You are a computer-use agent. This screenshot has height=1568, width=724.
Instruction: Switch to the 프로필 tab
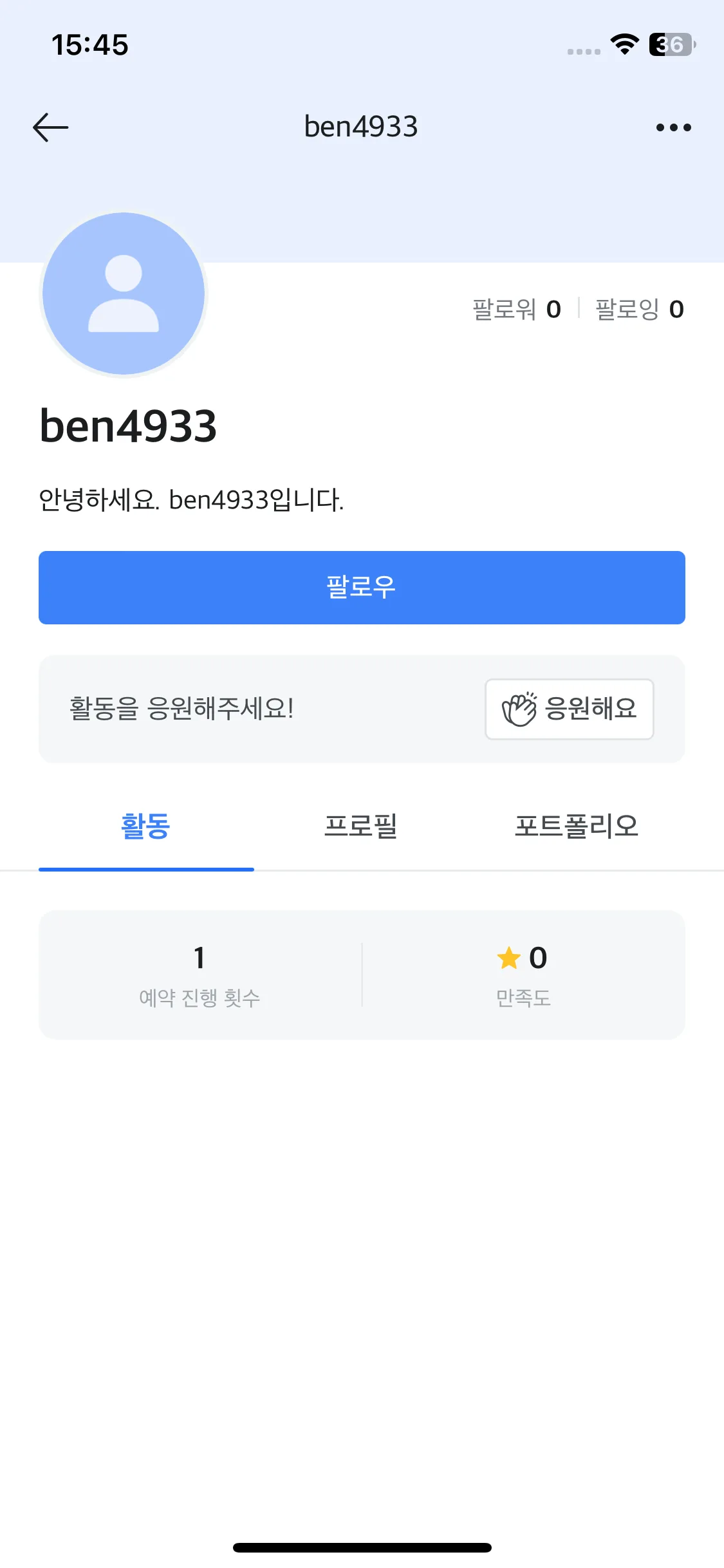point(361,826)
